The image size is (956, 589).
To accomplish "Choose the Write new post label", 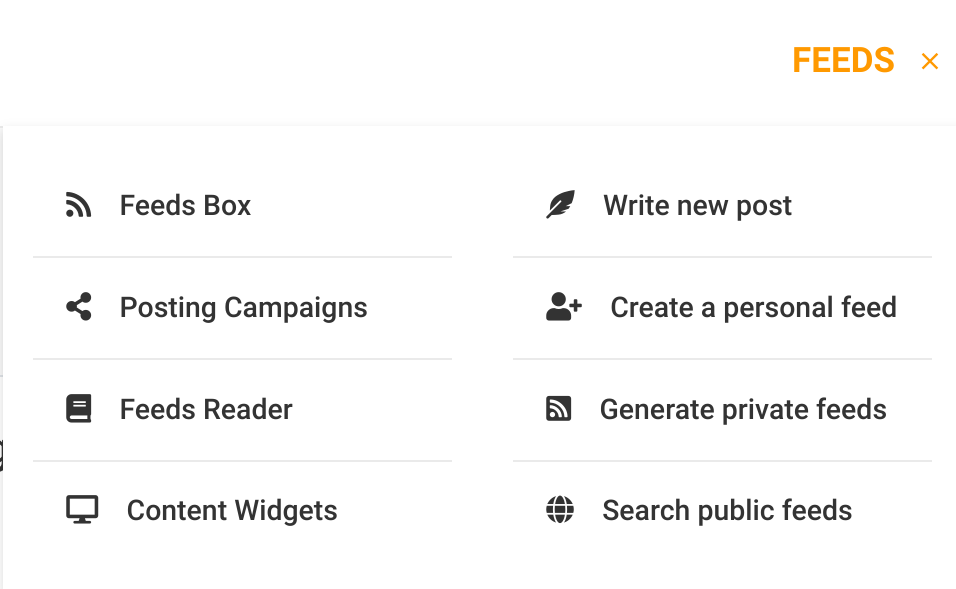I will tap(697, 206).
